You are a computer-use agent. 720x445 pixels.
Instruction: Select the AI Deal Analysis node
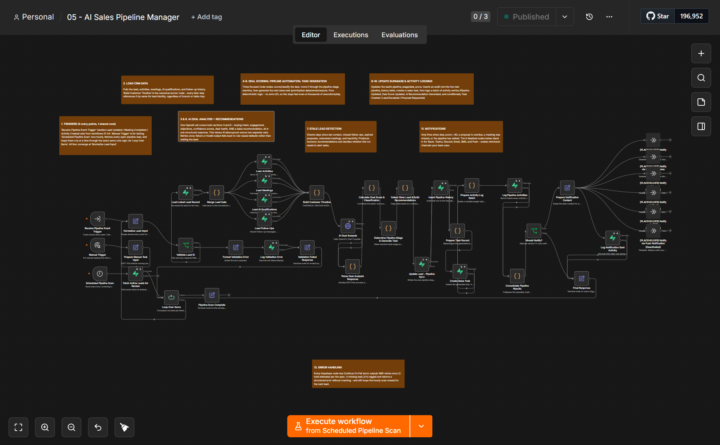tap(348, 226)
